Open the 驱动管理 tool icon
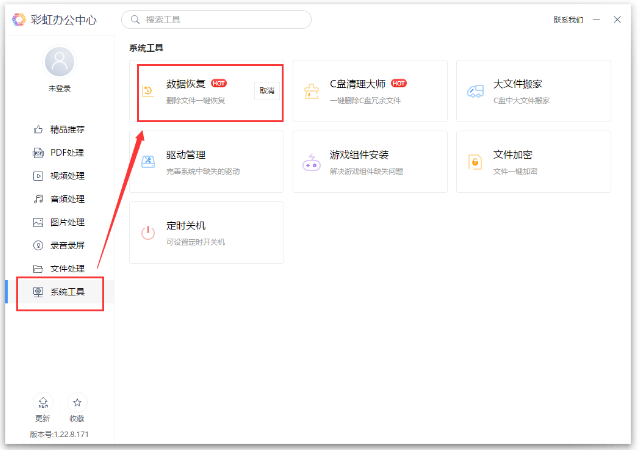The height and width of the screenshot is (450, 641). coord(148,162)
